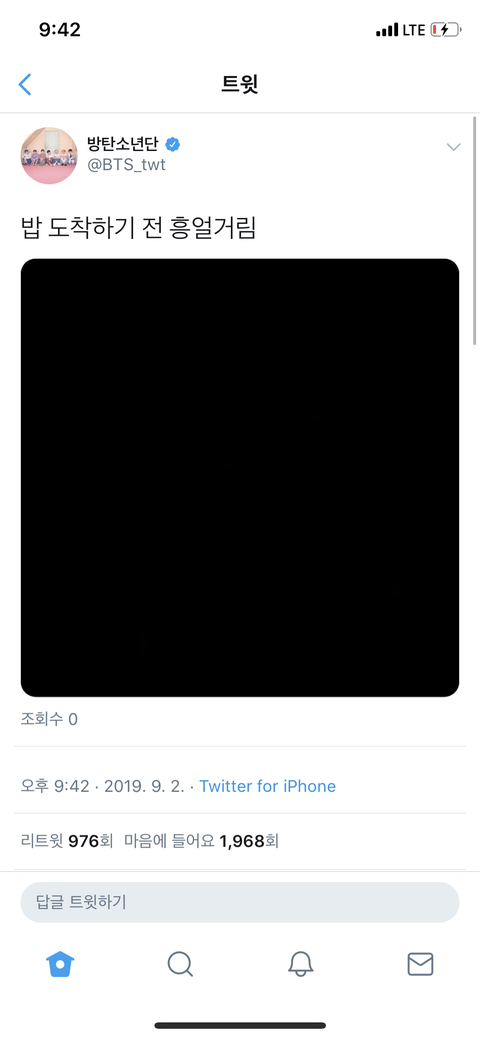Tap the @BTS_twt handle
This screenshot has width=480, height=1039.
pos(127,165)
